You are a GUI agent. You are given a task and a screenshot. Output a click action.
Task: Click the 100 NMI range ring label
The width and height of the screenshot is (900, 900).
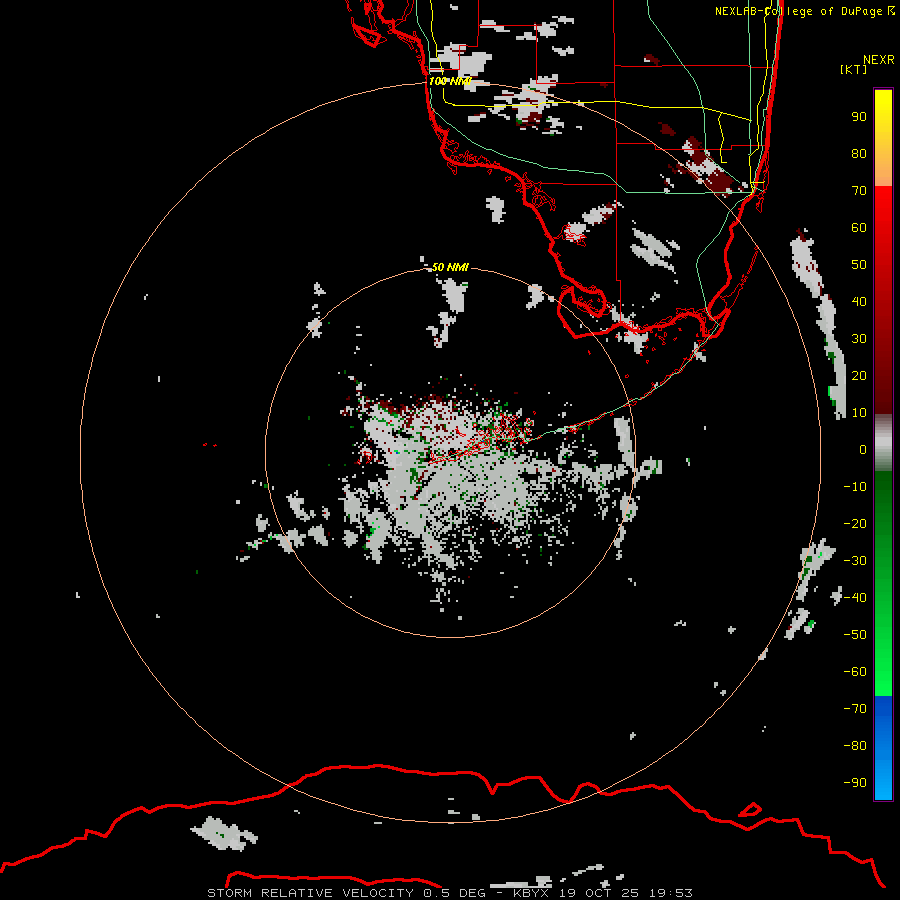coord(449,81)
